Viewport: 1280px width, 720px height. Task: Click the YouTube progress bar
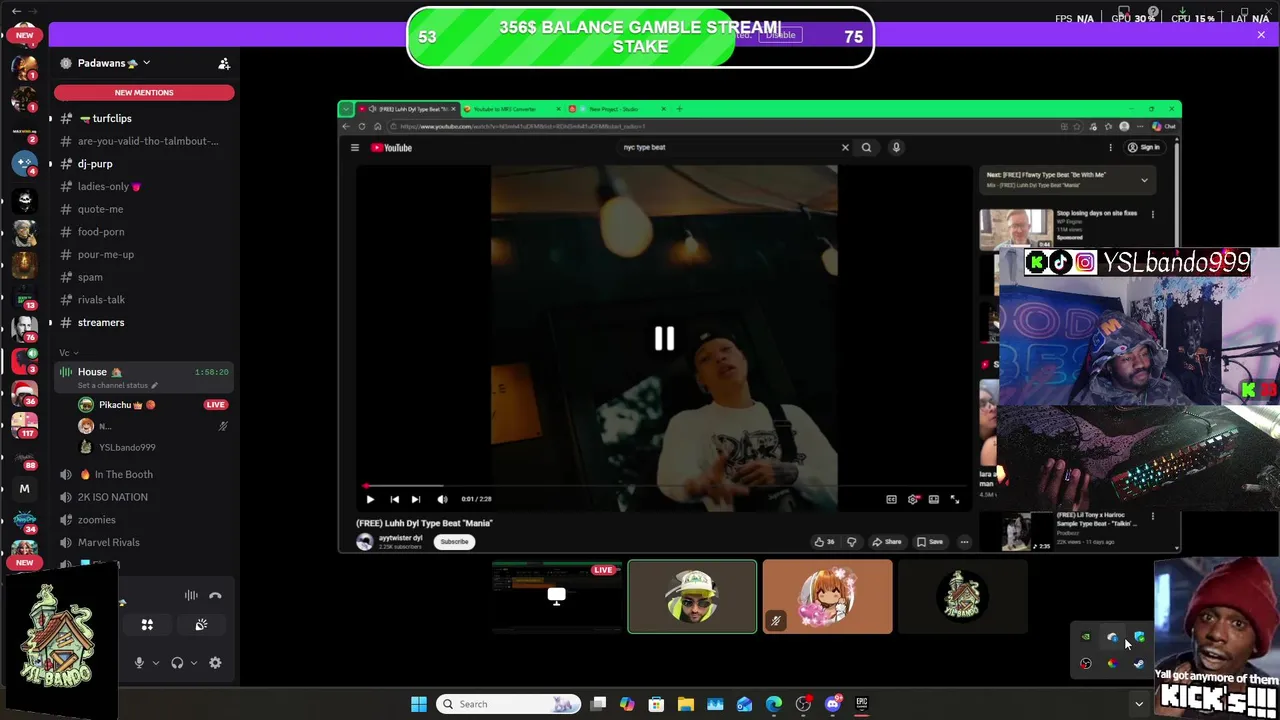click(664, 487)
